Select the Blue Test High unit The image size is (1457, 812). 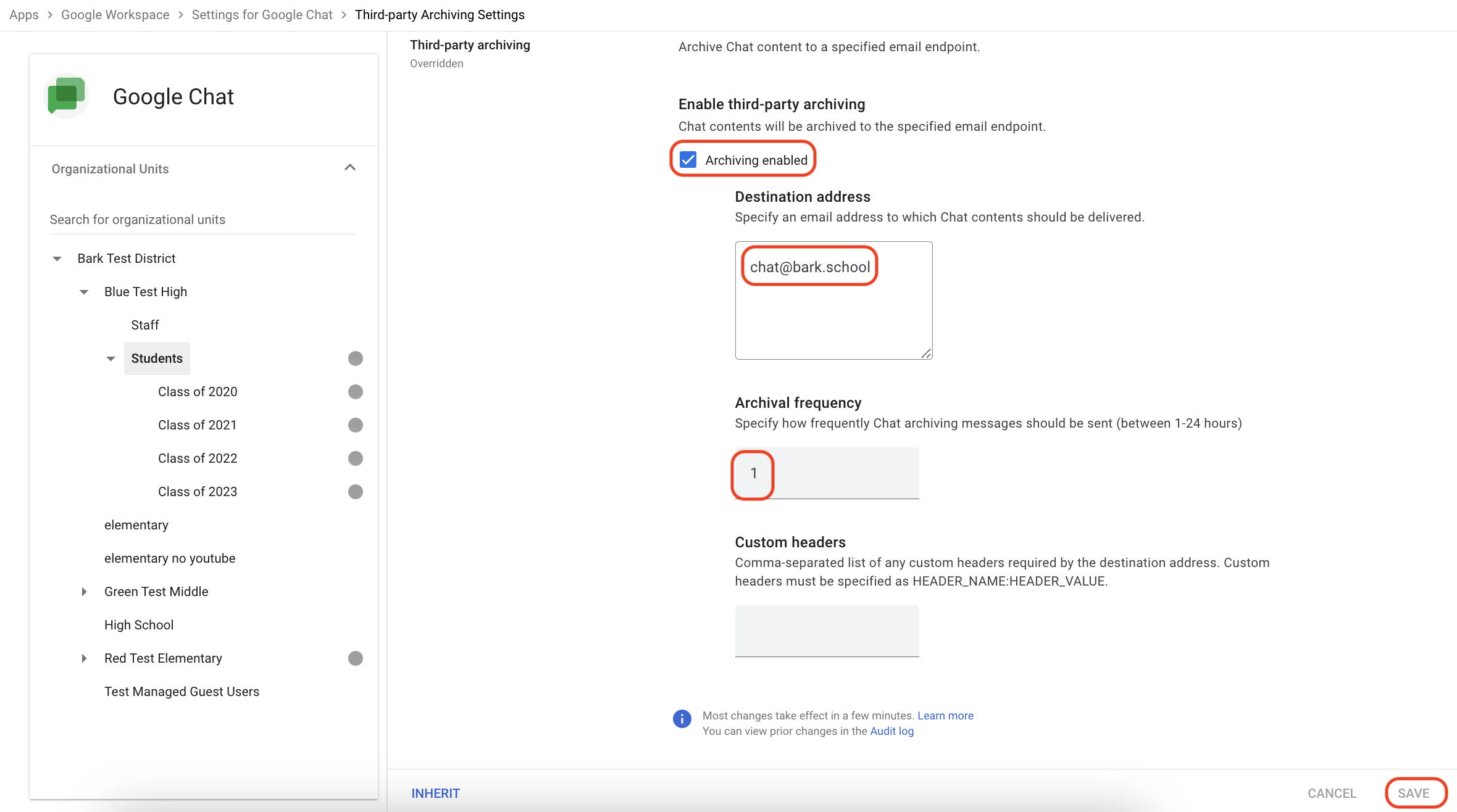pyautogui.click(x=146, y=292)
